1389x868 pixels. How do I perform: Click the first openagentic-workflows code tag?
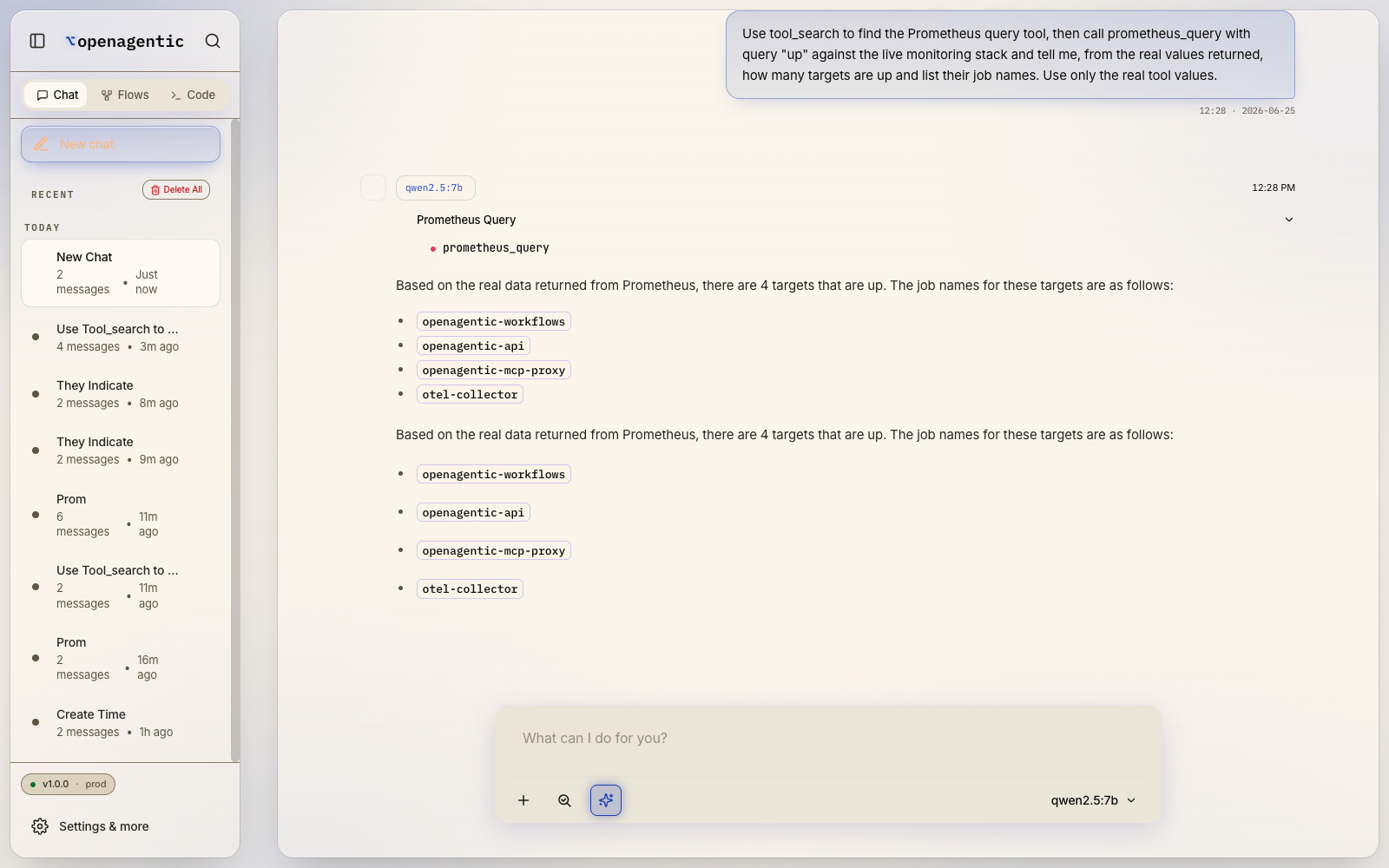click(x=494, y=321)
